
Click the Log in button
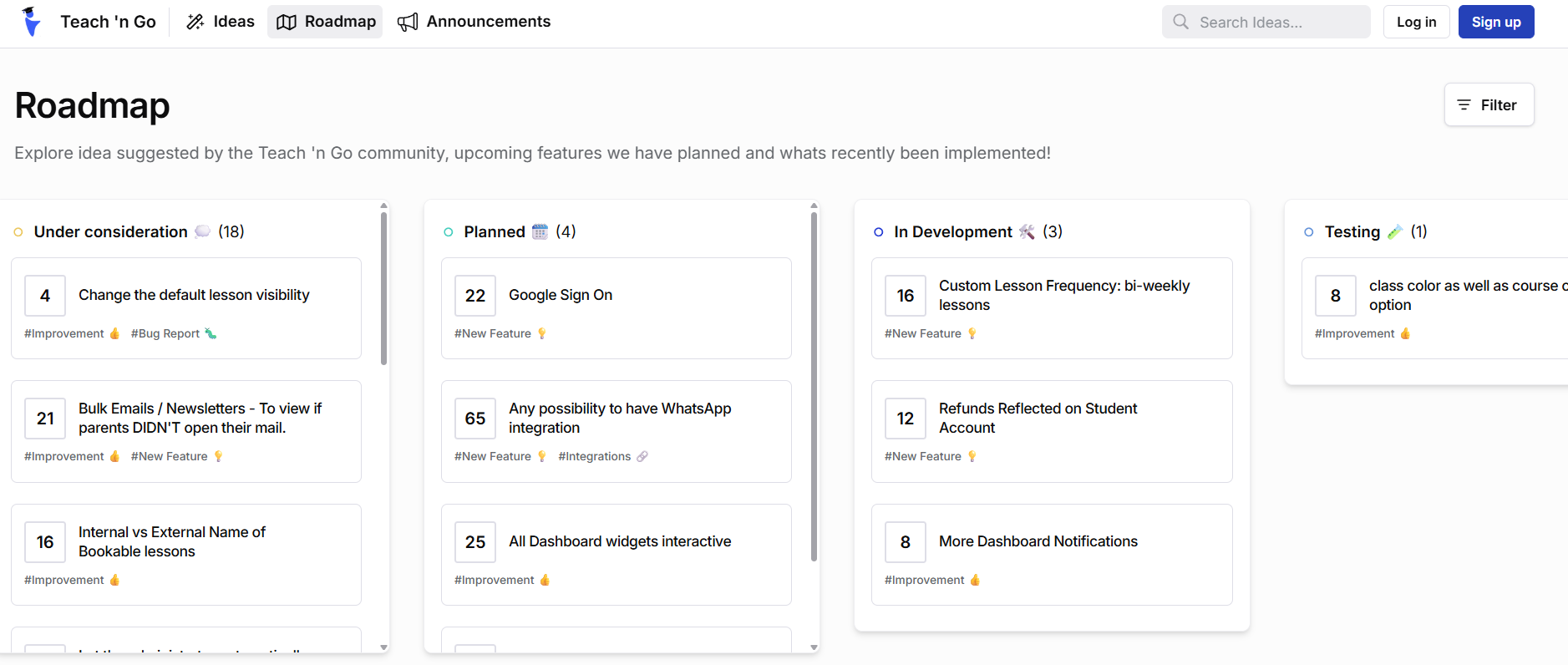click(x=1416, y=22)
